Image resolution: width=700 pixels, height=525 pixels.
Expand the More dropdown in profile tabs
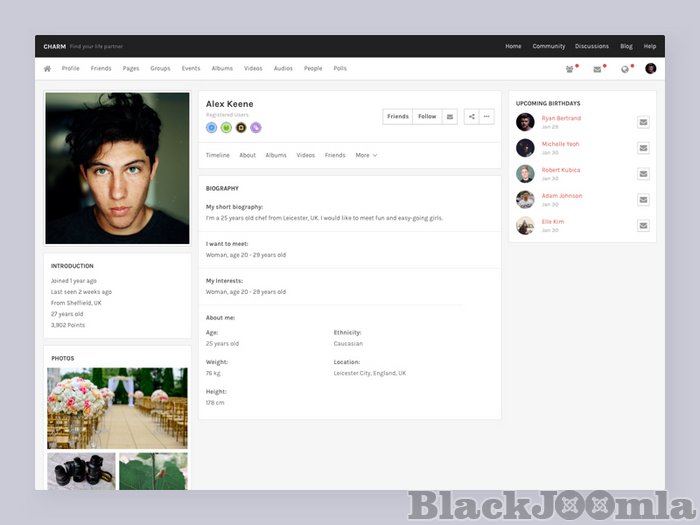[366, 156]
